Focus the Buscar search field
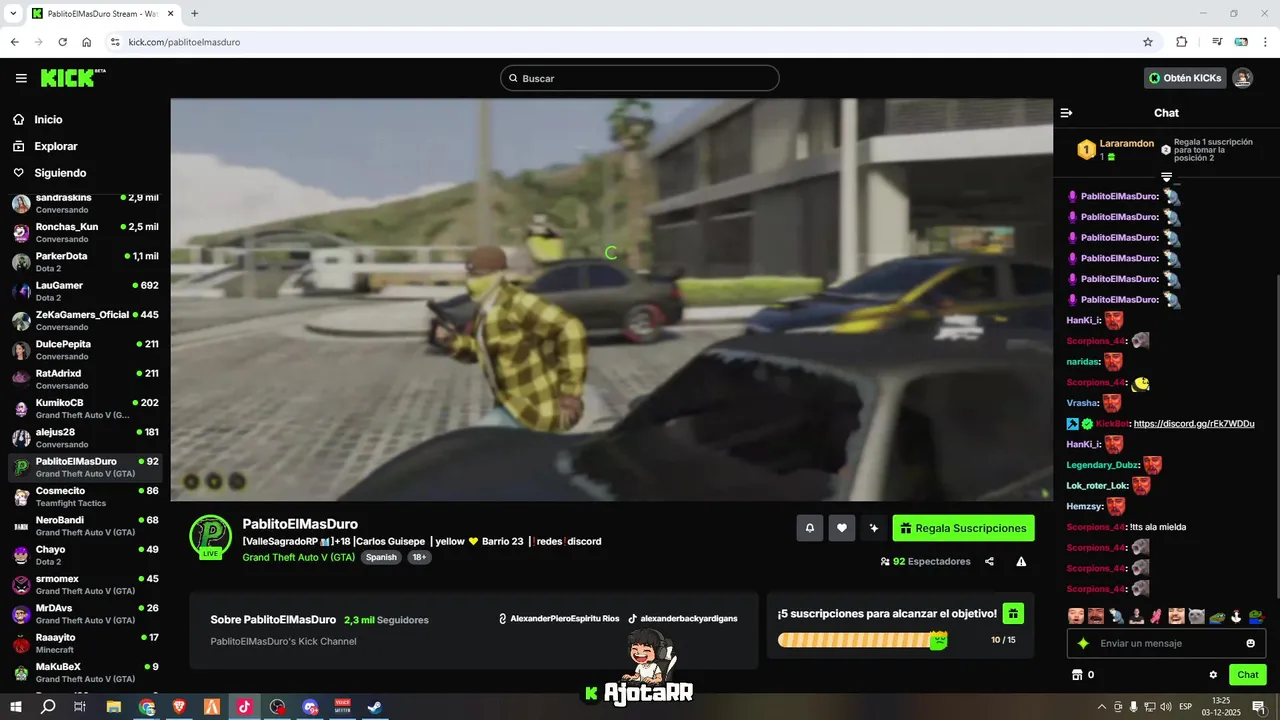 (640, 78)
